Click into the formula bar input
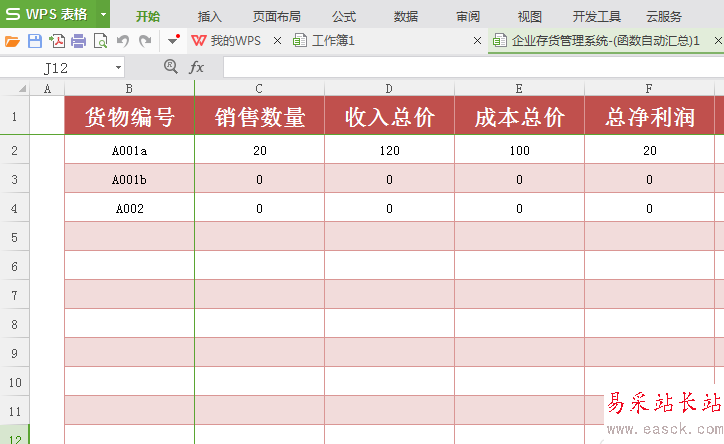This screenshot has width=724, height=444. click(x=473, y=67)
